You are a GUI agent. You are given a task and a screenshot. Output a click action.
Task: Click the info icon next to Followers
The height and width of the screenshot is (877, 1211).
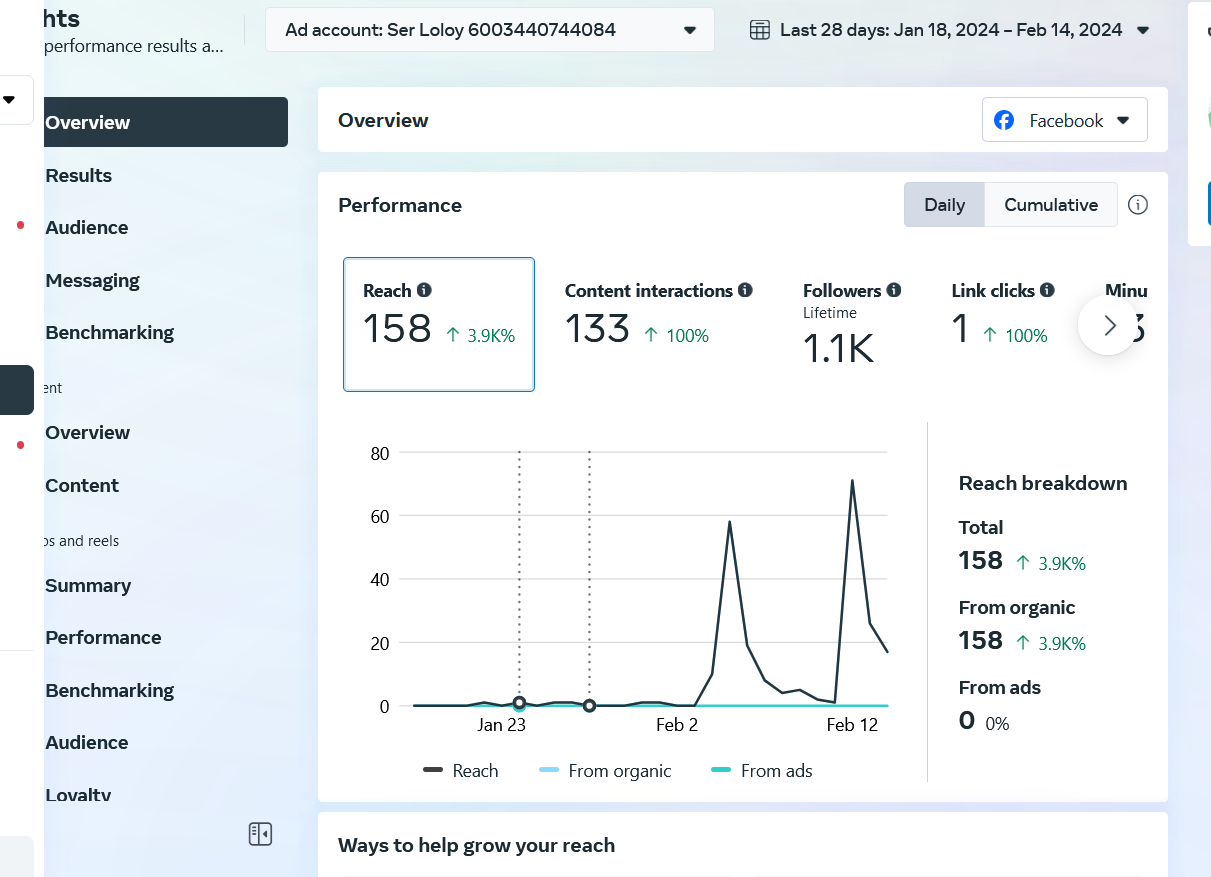[894, 290]
